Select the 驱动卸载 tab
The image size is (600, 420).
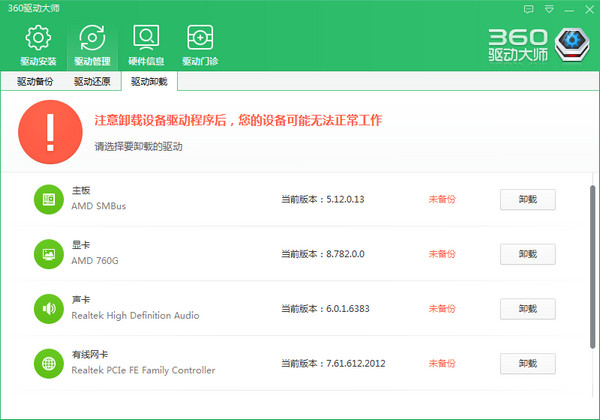(x=149, y=82)
